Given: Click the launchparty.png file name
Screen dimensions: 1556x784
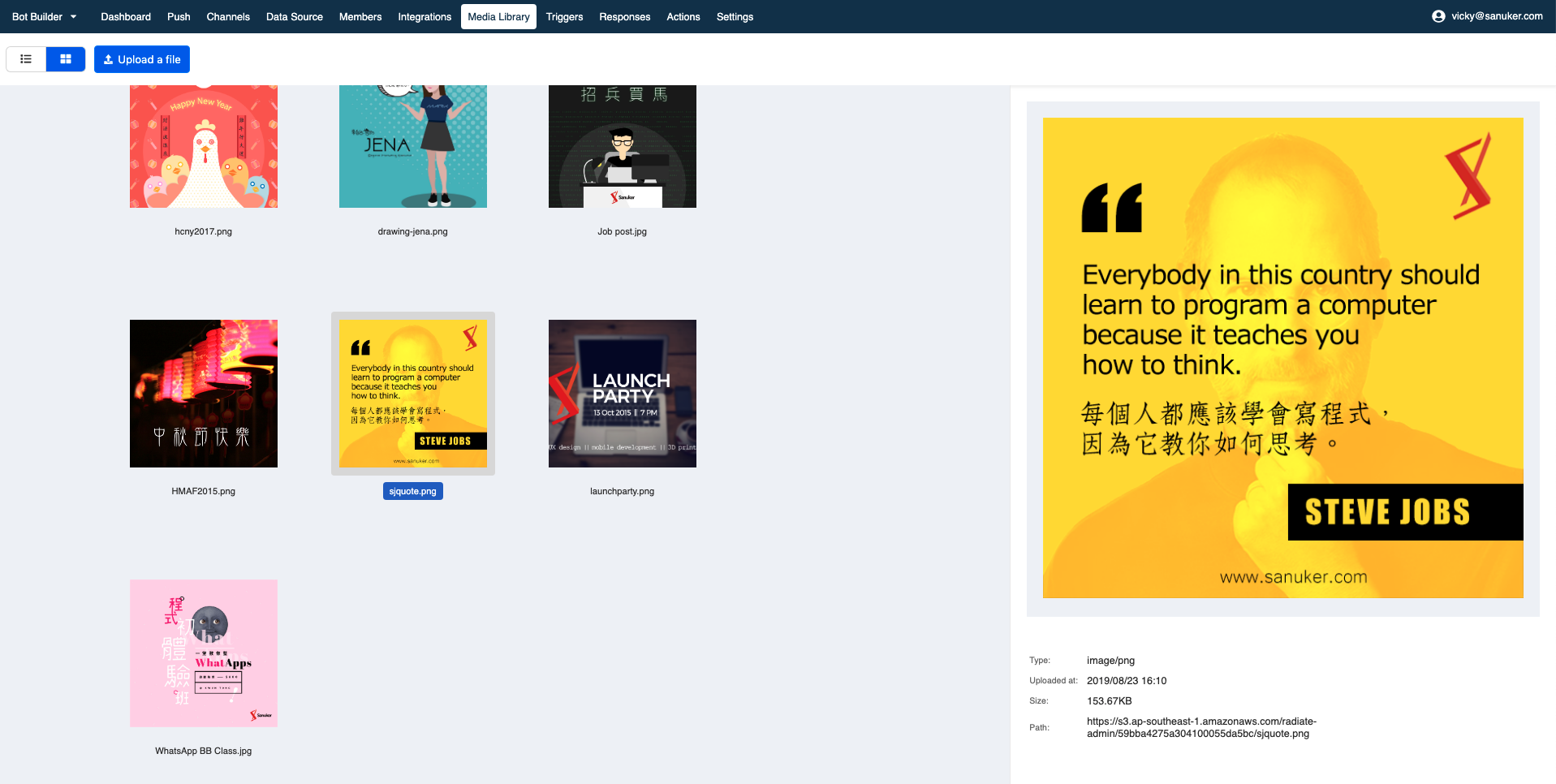Looking at the screenshot, I should tap(623, 491).
